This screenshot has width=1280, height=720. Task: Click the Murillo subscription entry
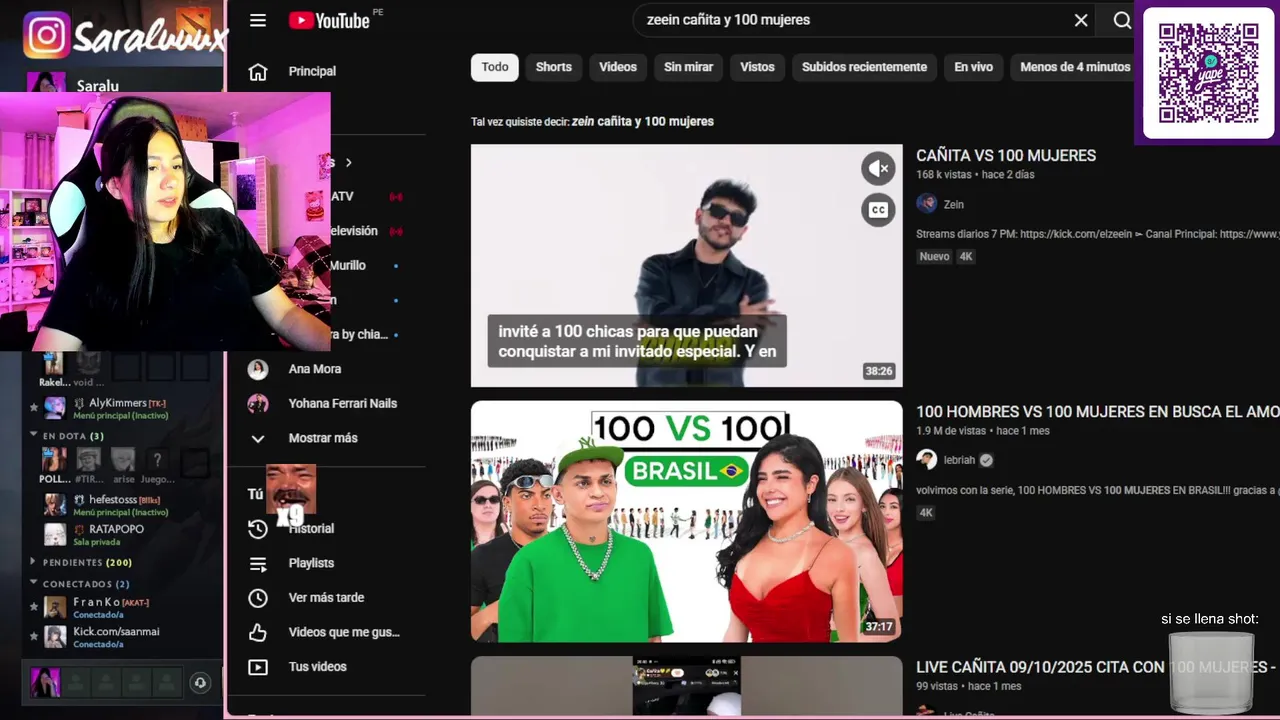point(348,265)
